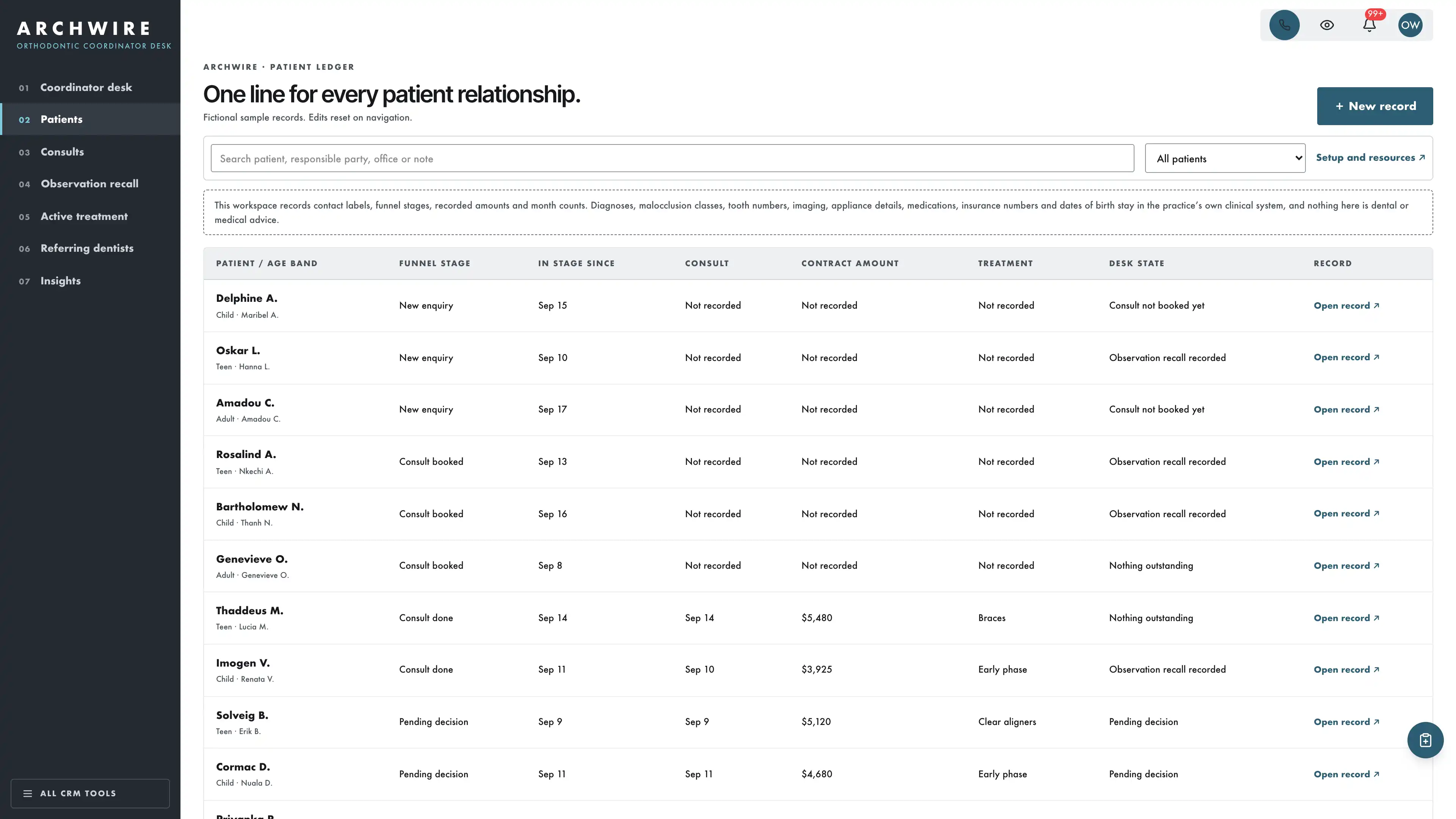Click the Contract Amount column header
1456x819 pixels.
[849, 264]
